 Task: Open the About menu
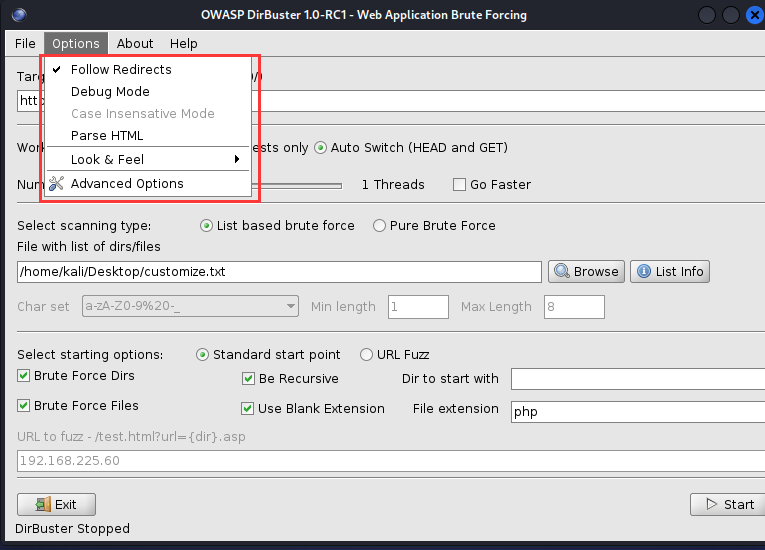135,44
